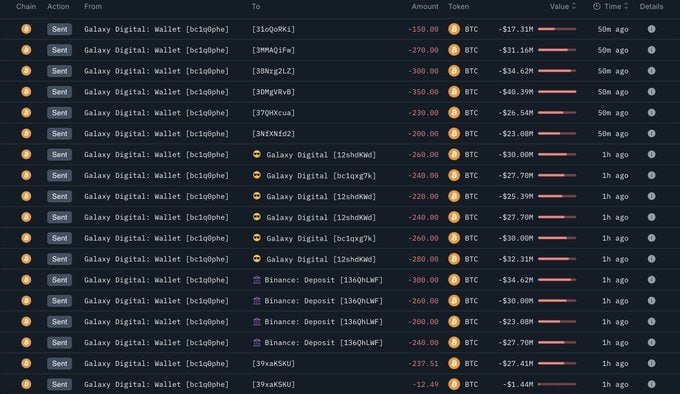Click Bitcoin chain icon in -237.51 row
This screenshot has width=680, height=394.
coord(26,363)
